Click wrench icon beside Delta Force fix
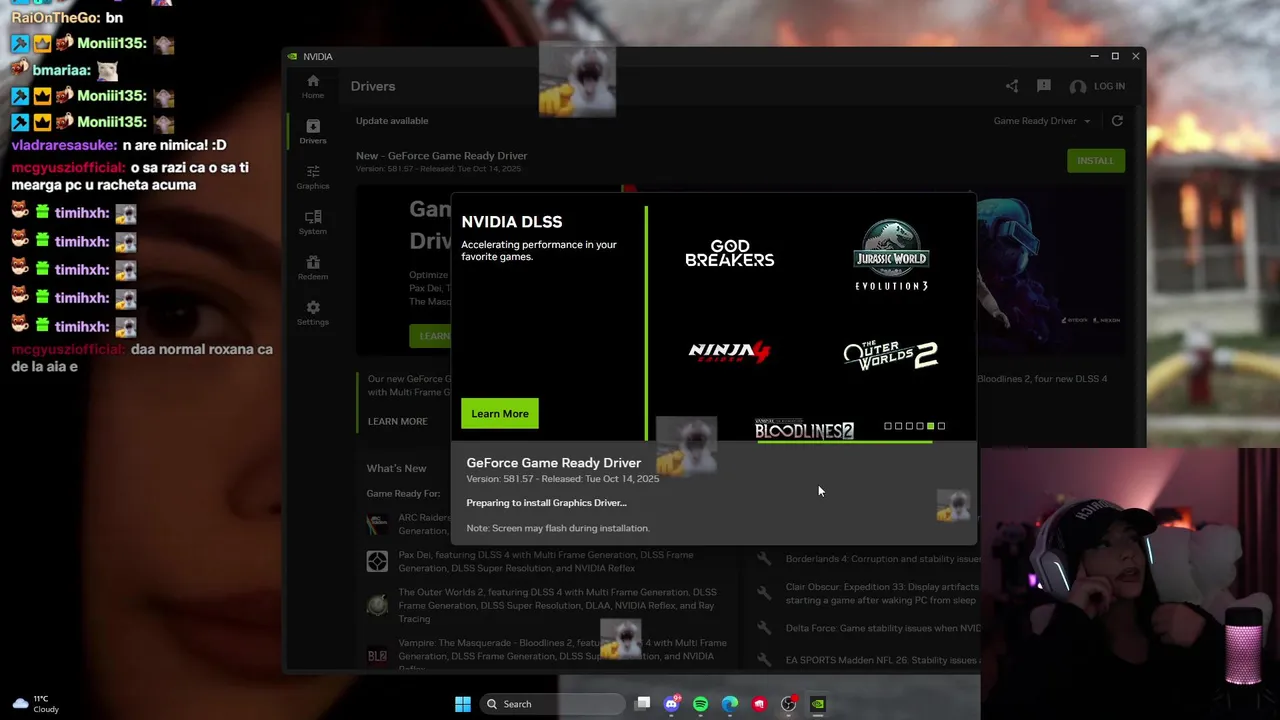The height and width of the screenshot is (720, 1280). pyautogui.click(x=764, y=628)
